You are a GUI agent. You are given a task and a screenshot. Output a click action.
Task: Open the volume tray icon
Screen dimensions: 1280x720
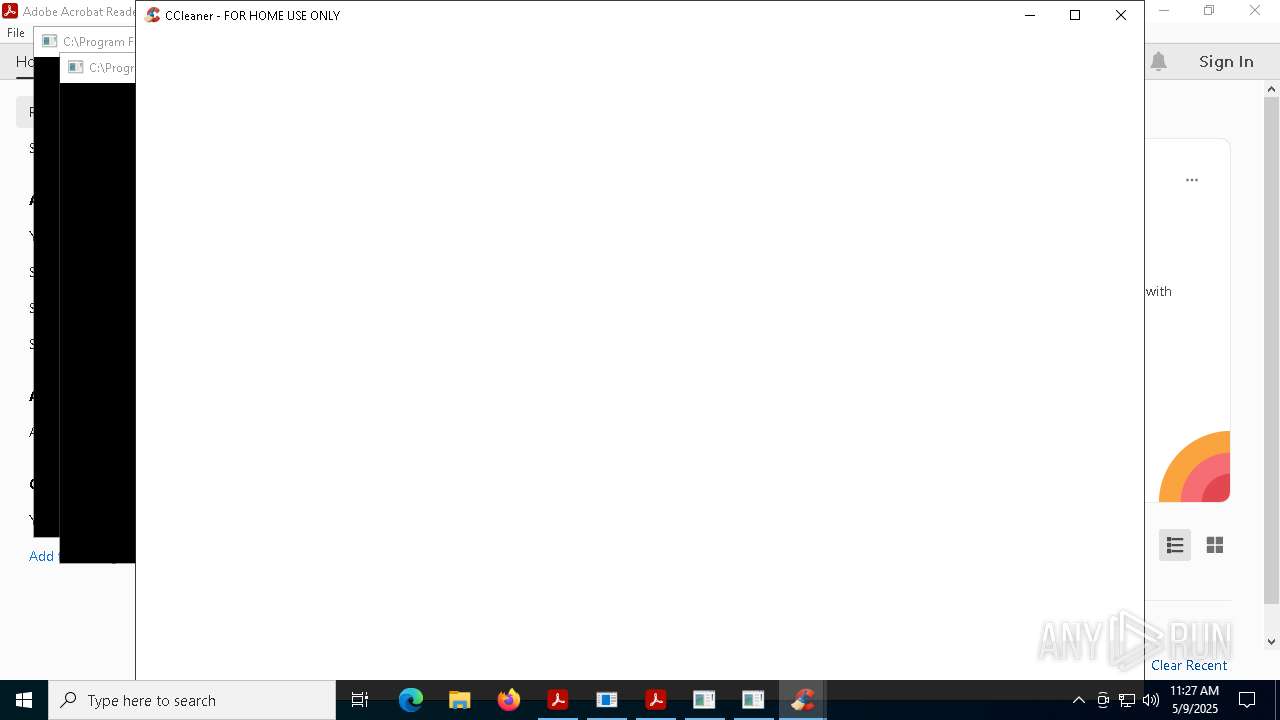click(x=1151, y=700)
